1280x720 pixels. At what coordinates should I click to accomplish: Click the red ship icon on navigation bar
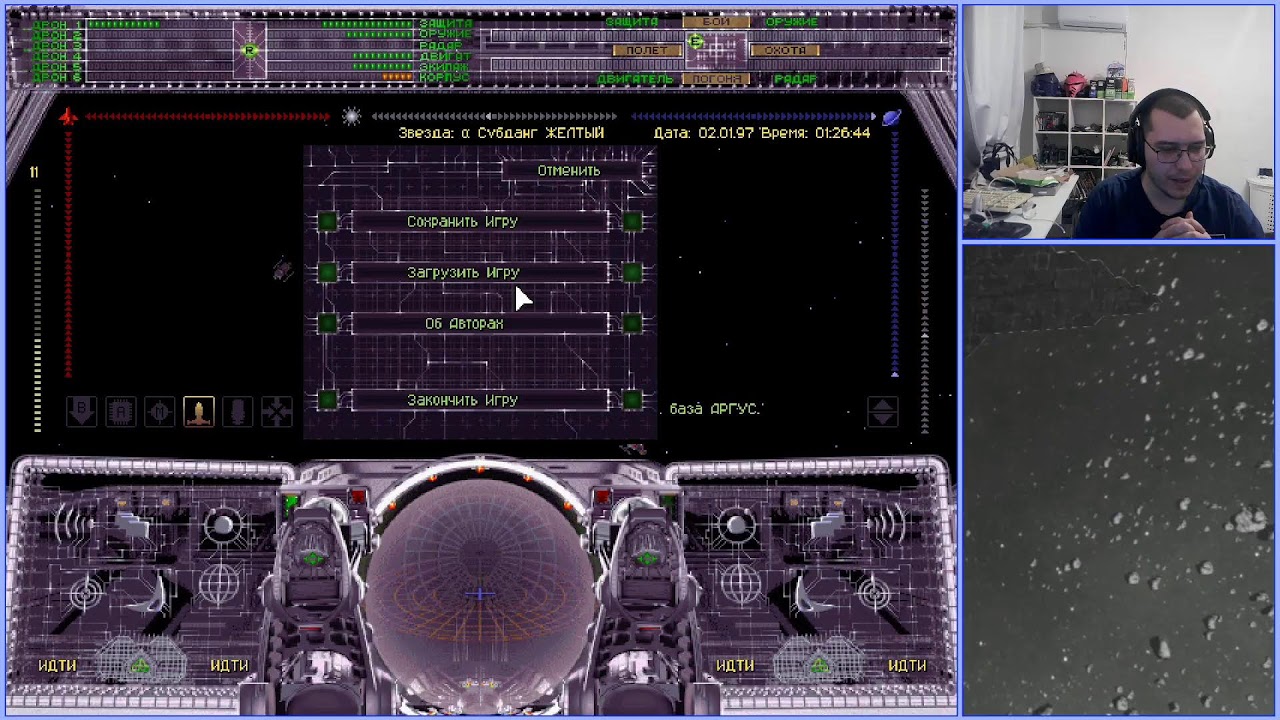pyautogui.click(x=67, y=117)
